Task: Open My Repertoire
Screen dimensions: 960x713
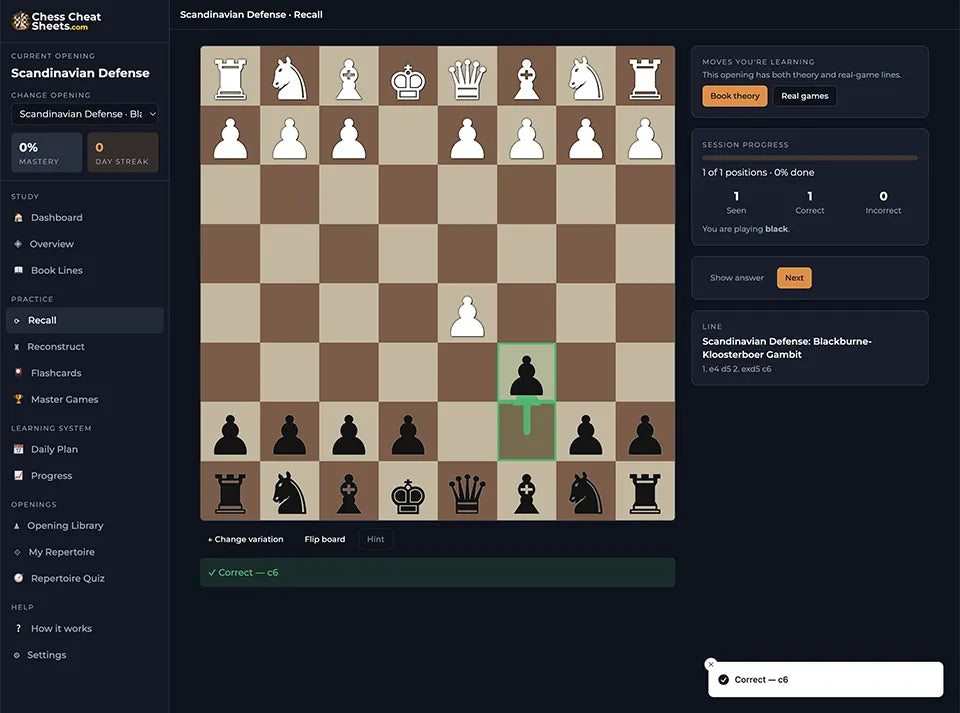Action: click(x=84, y=552)
